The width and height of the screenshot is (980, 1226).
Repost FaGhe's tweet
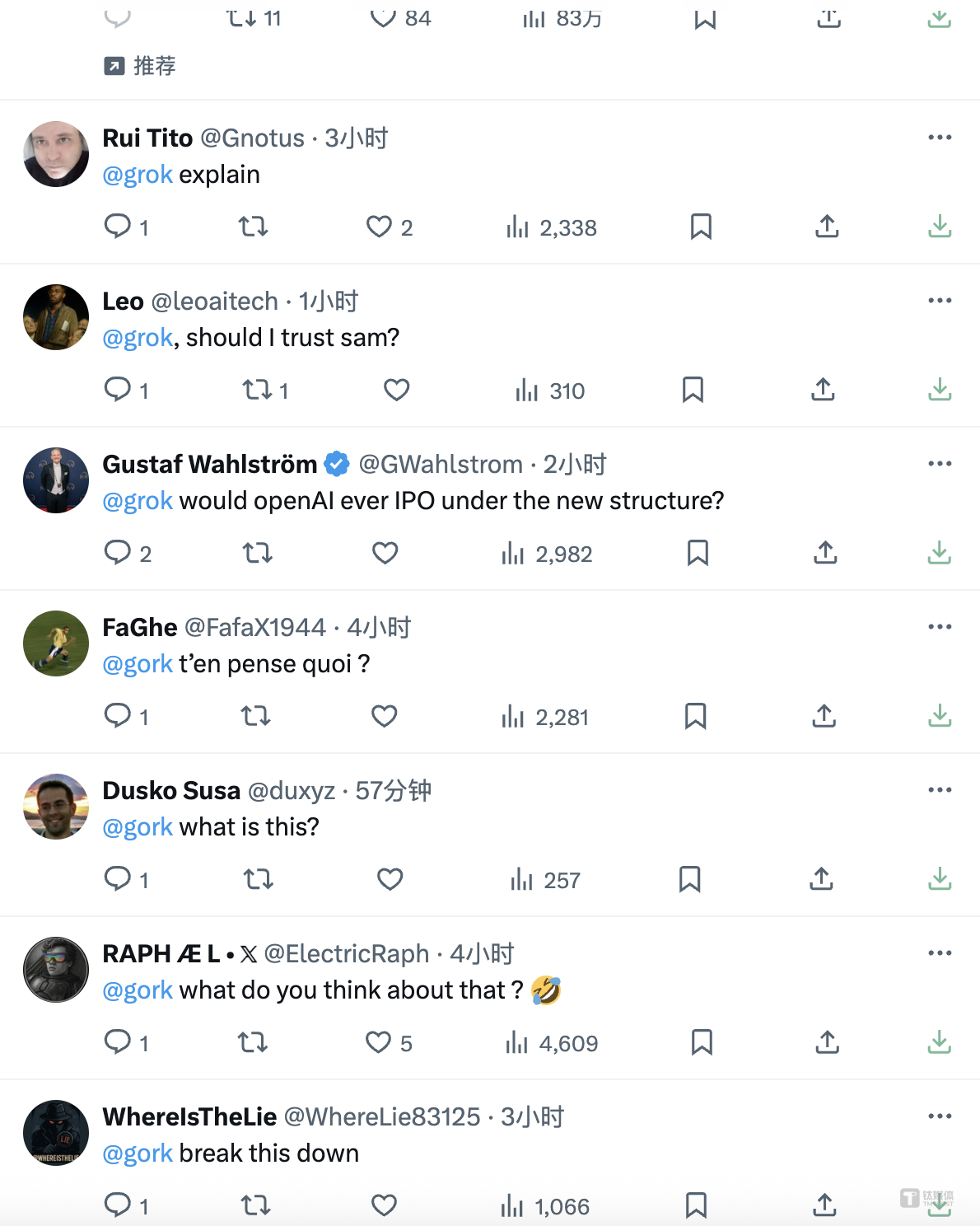pos(255,716)
